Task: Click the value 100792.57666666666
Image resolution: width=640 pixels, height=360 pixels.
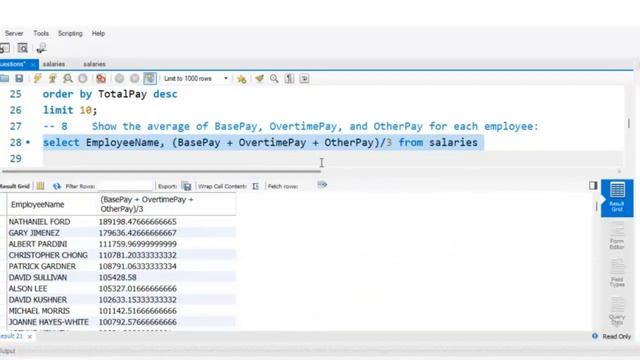Action: tap(138, 322)
